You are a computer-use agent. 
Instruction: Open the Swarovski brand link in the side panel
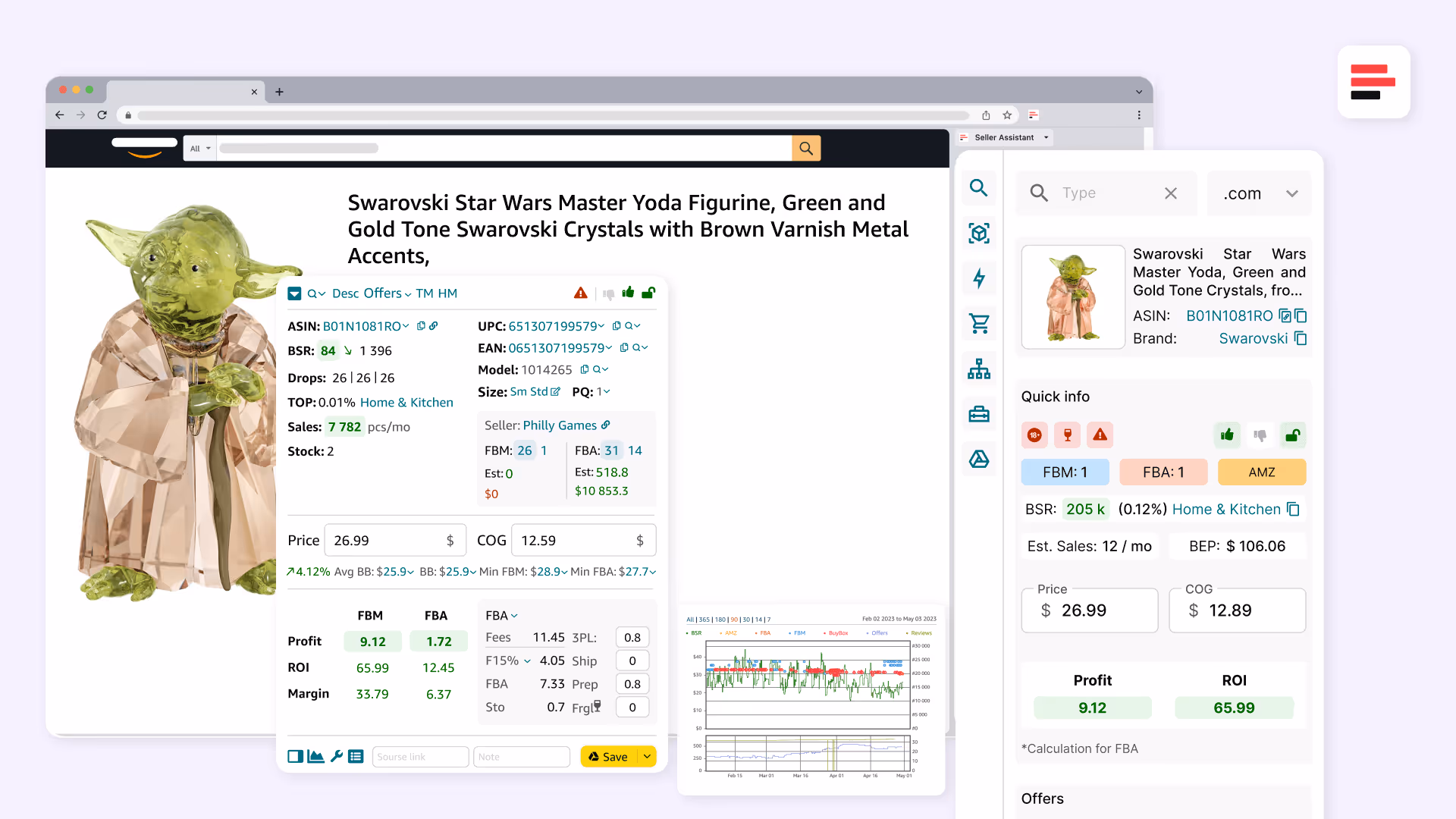(x=1254, y=338)
